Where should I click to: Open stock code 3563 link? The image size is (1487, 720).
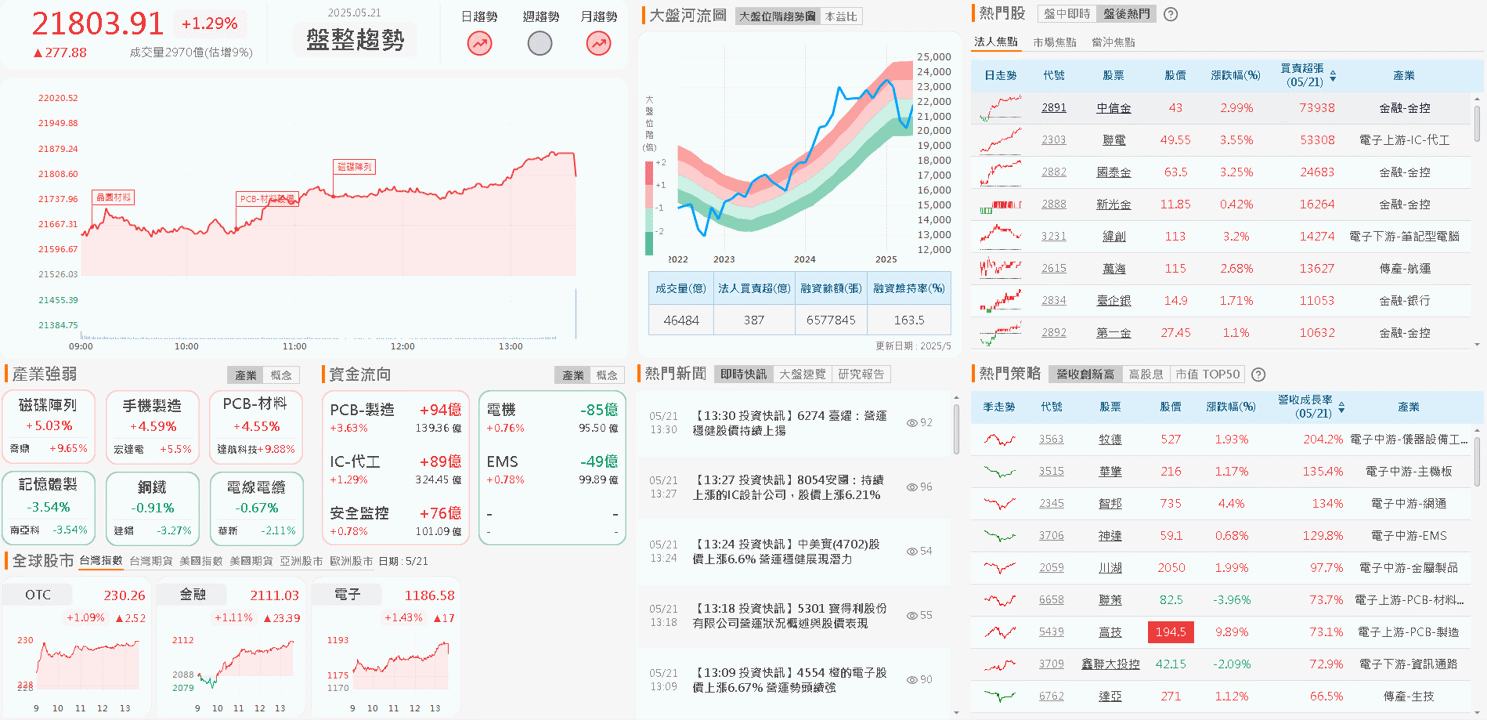(1051, 439)
